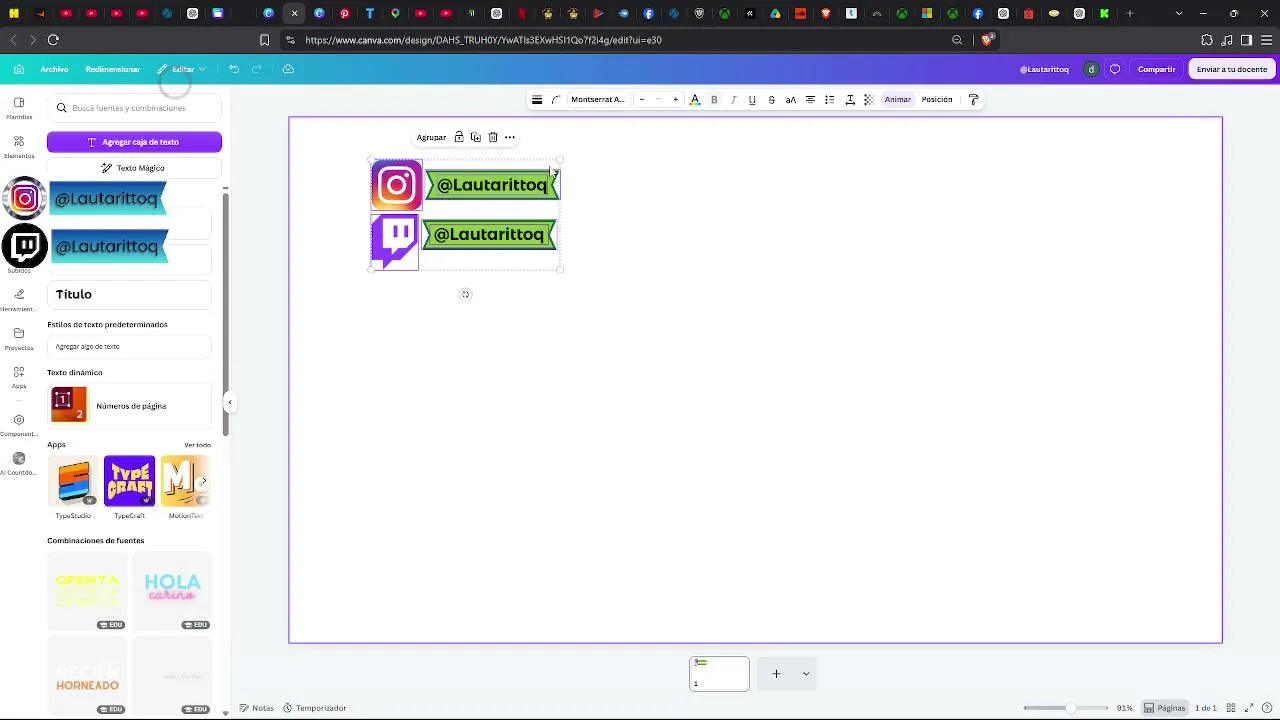The image size is (1280, 720).
Task: Toggle uppercase aA text case
Action: tap(791, 100)
